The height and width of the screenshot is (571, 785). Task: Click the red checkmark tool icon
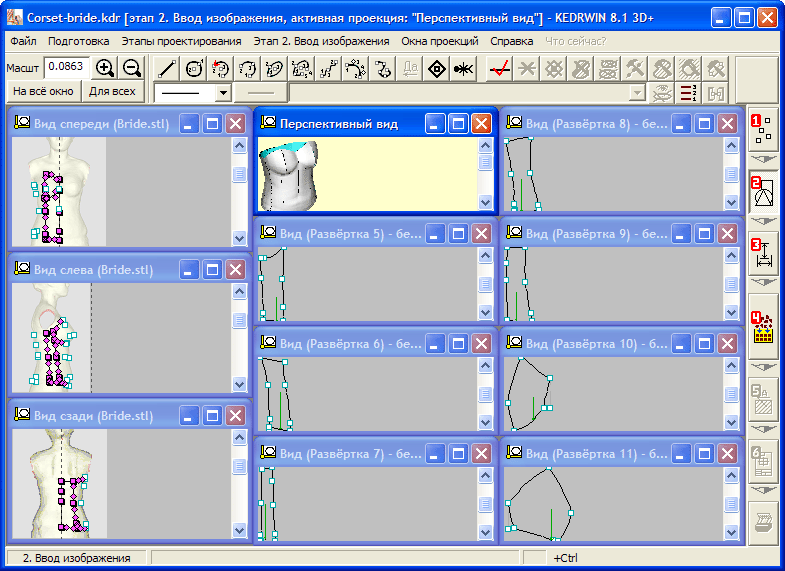500,68
